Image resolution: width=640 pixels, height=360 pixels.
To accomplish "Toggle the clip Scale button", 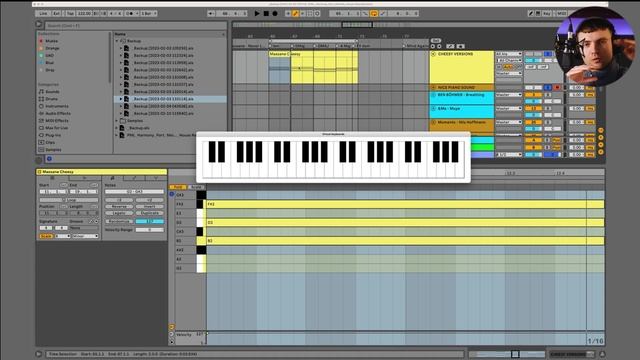I will [x=46, y=236].
